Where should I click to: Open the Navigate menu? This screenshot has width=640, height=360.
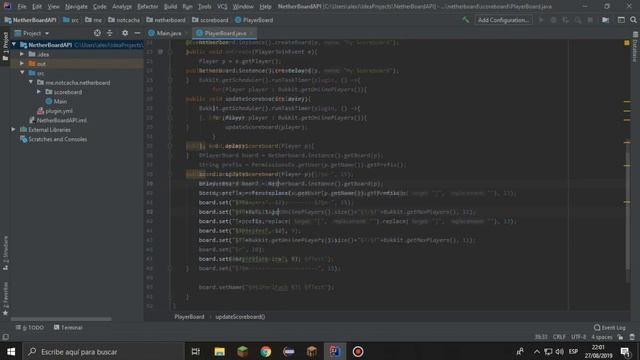pyautogui.click(x=76, y=7)
